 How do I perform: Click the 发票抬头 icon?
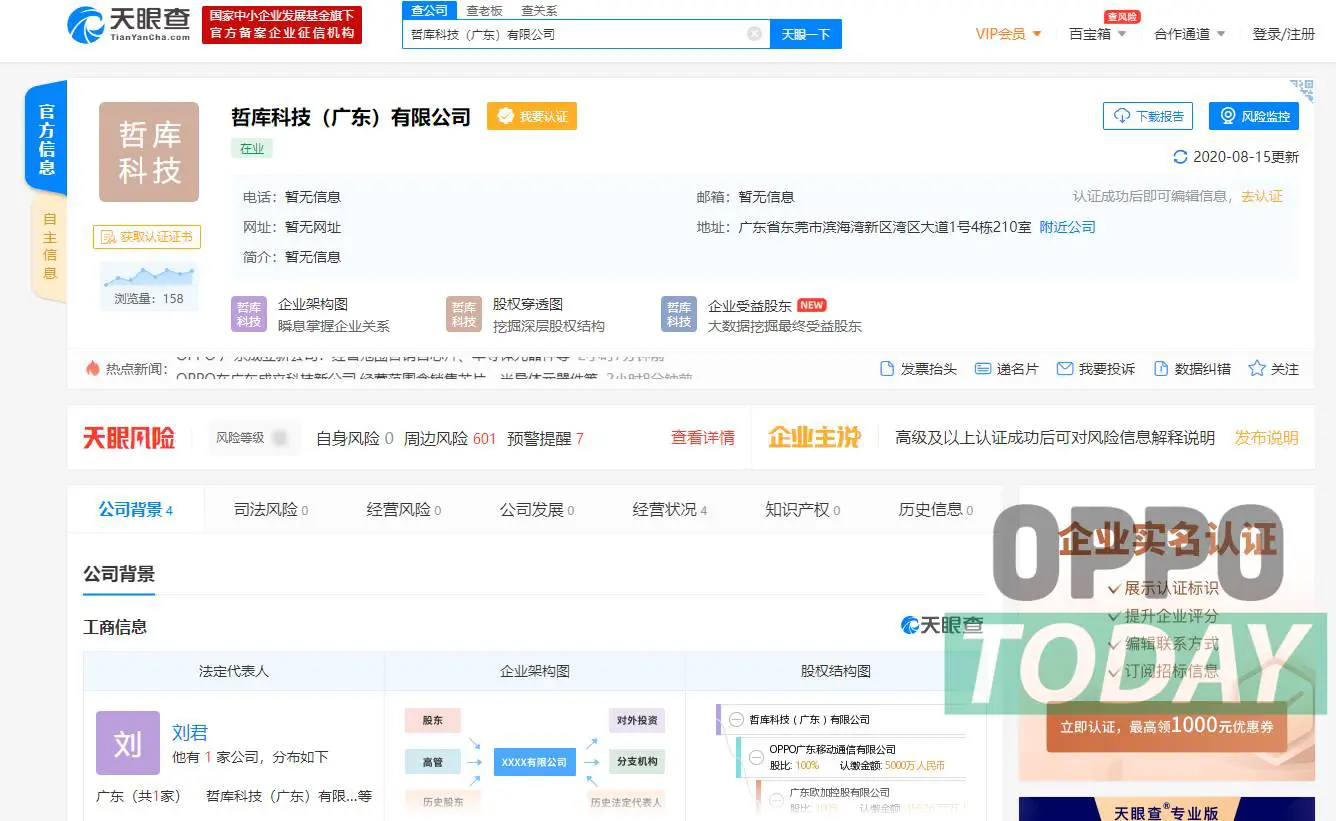887,369
